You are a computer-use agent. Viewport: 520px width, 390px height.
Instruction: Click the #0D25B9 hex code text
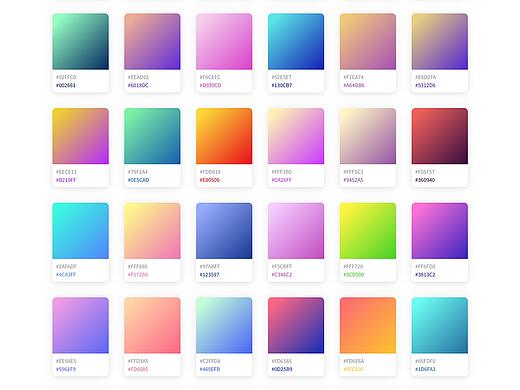click(282, 369)
